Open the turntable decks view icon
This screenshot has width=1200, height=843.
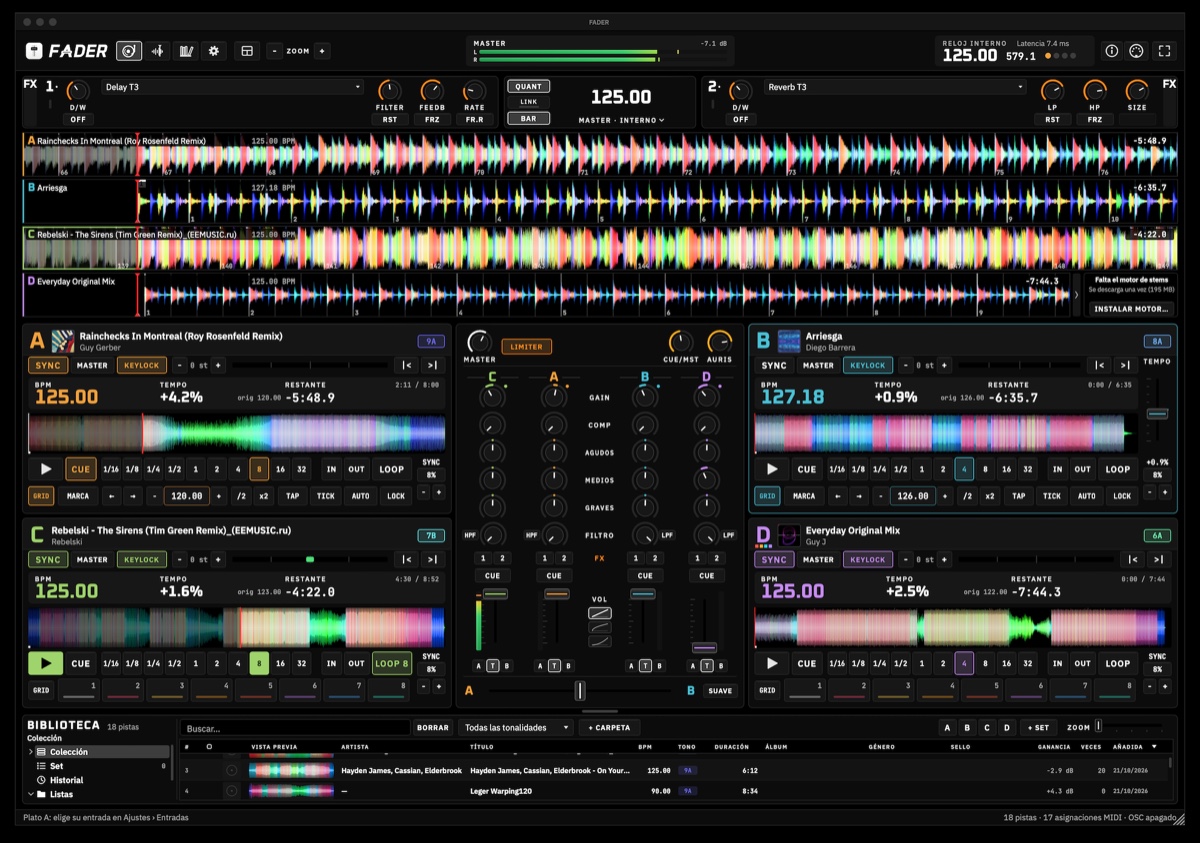click(128, 51)
